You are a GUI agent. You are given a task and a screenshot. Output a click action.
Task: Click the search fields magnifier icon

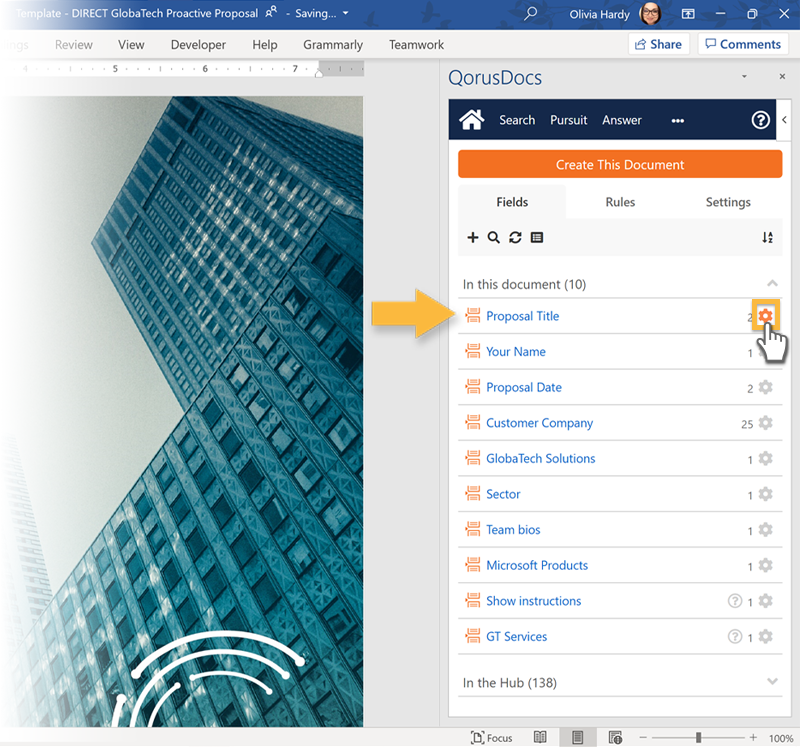coord(494,238)
